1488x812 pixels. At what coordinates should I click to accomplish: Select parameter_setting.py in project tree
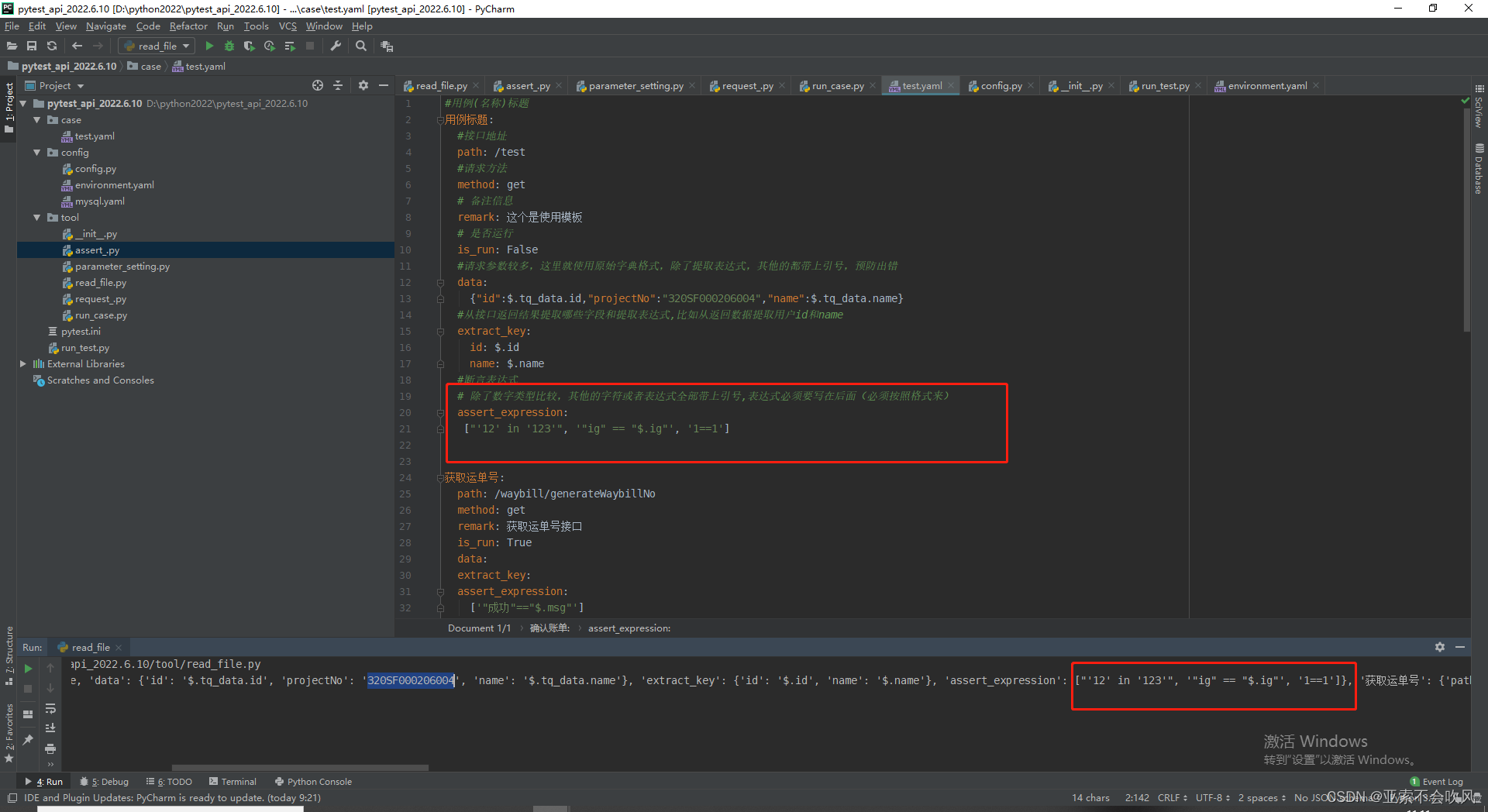[122, 267]
